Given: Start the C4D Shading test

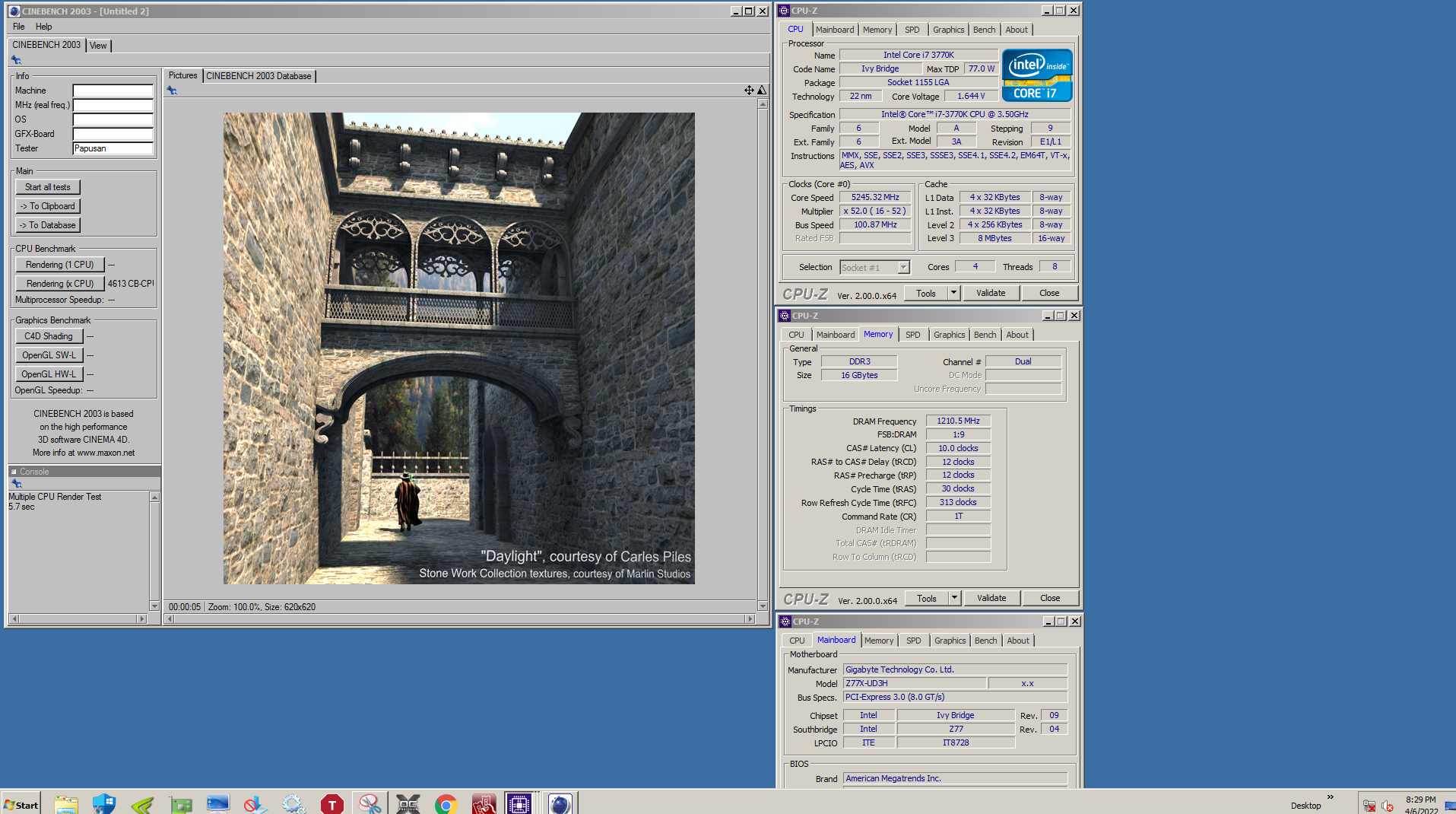Looking at the screenshot, I should click(49, 336).
